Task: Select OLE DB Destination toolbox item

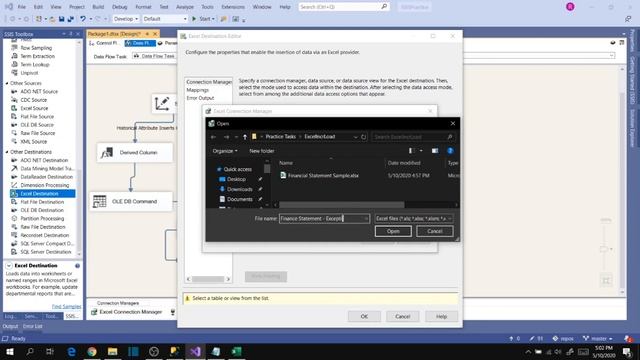Action: 42,210
